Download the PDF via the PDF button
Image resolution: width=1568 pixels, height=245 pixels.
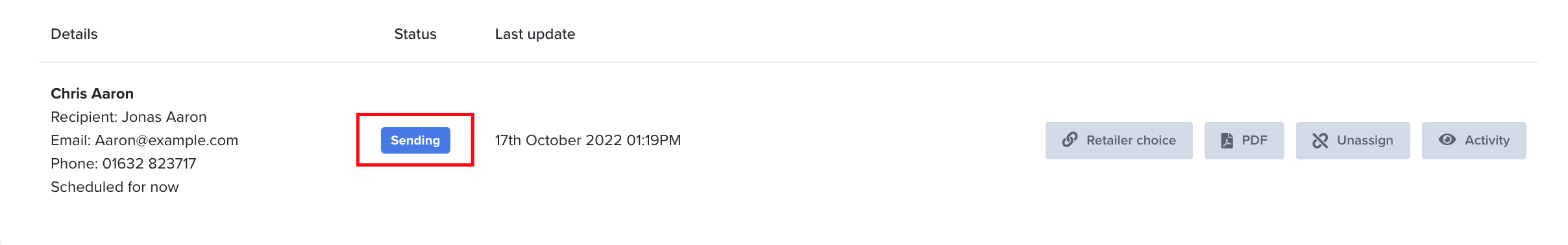click(1244, 141)
